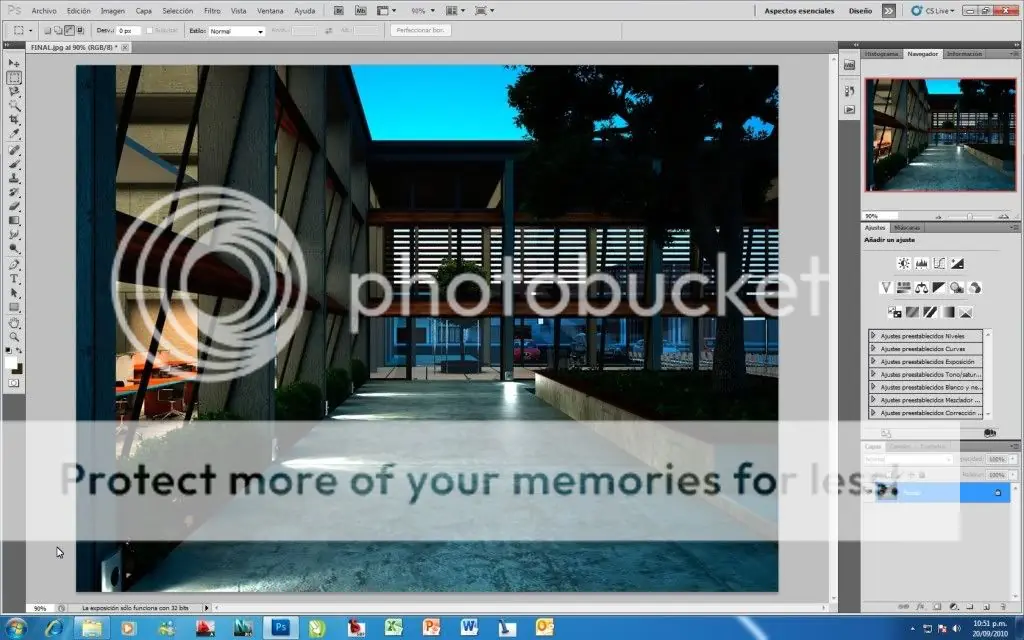Image resolution: width=1024 pixels, height=640 pixels.
Task: Launch Mini Bridge from menu bar
Action: [360, 10]
